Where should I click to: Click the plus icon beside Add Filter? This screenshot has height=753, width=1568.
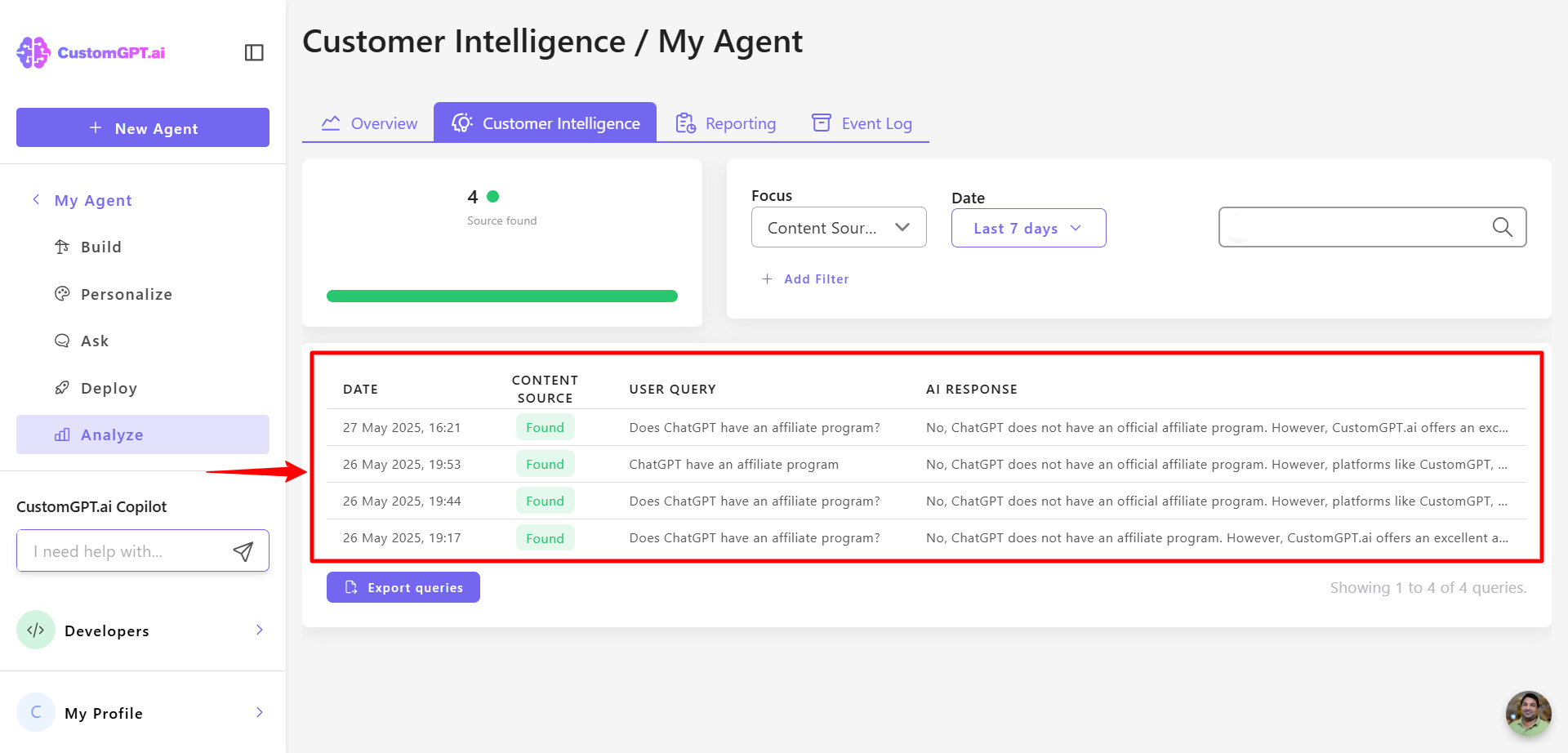[767, 279]
